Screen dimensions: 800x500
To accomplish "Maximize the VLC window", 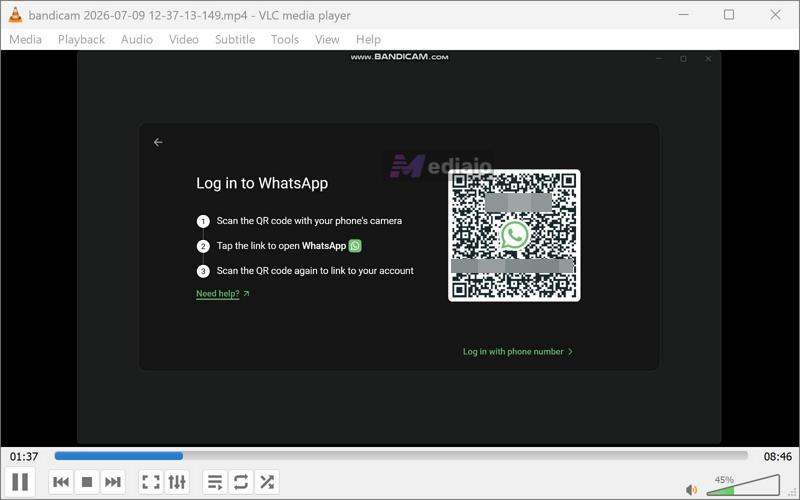I will pyautogui.click(x=729, y=15).
